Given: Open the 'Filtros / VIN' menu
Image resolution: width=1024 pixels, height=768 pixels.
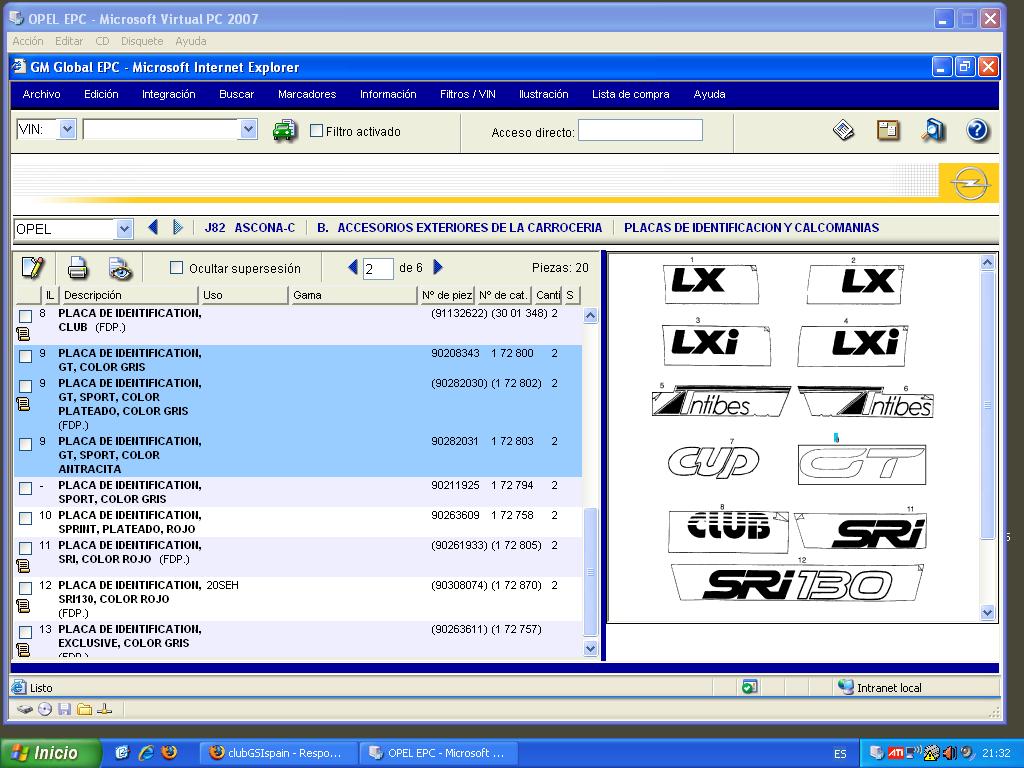Looking at the screenshot, I should (467, 94).
